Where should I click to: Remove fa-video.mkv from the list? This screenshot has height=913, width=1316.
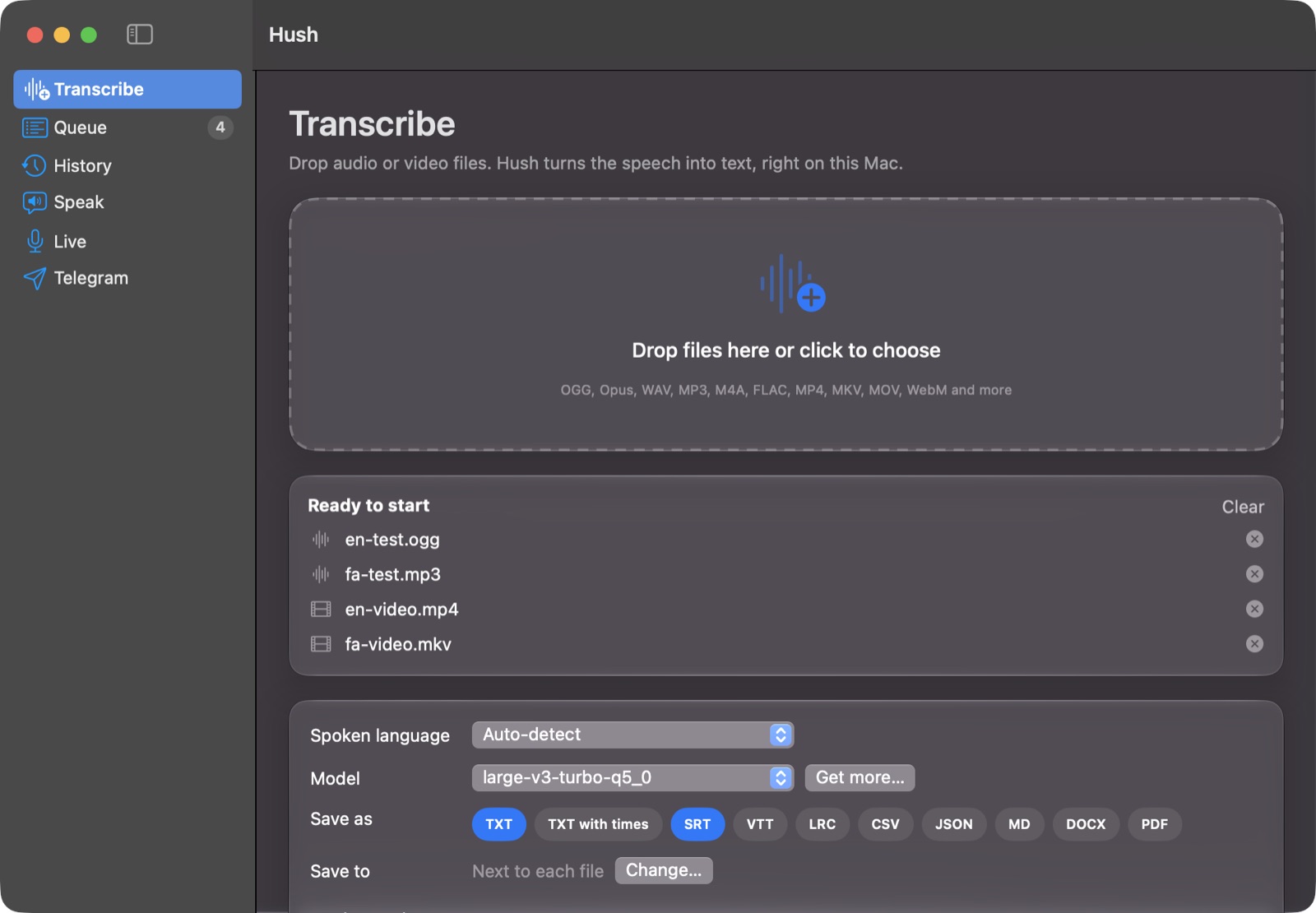1254,643
